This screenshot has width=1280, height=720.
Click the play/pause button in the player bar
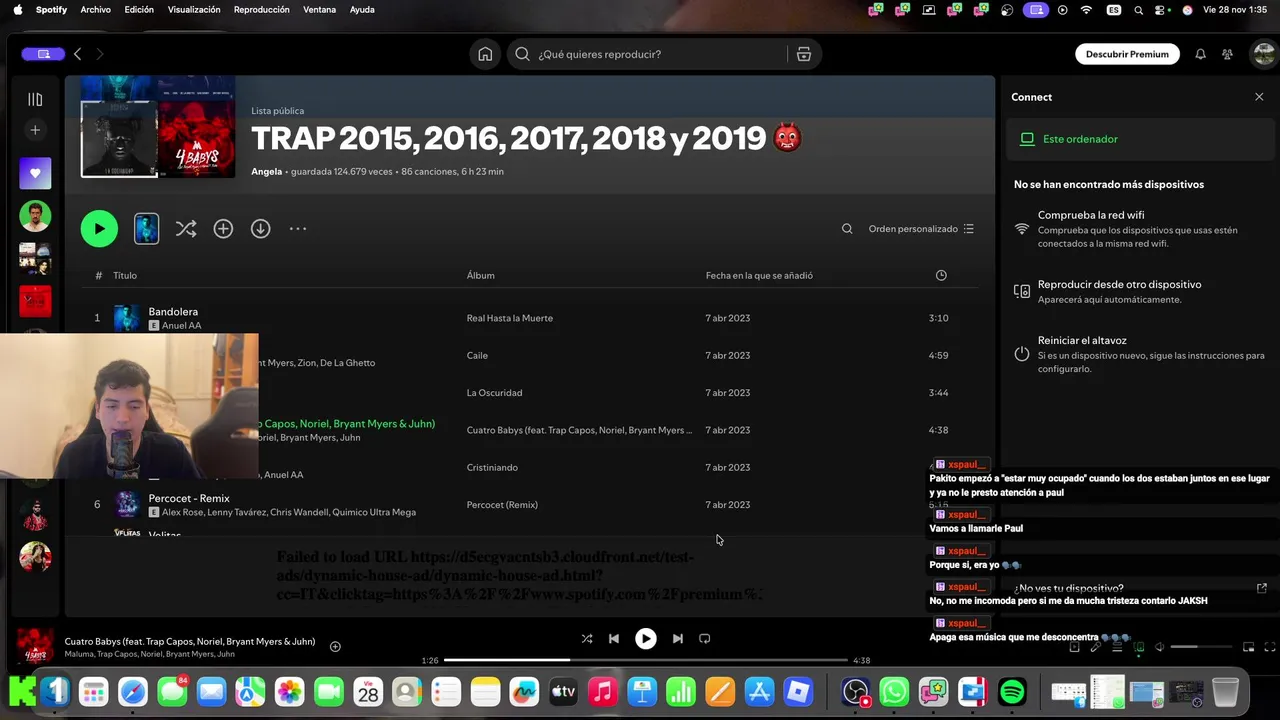point(646,638)
